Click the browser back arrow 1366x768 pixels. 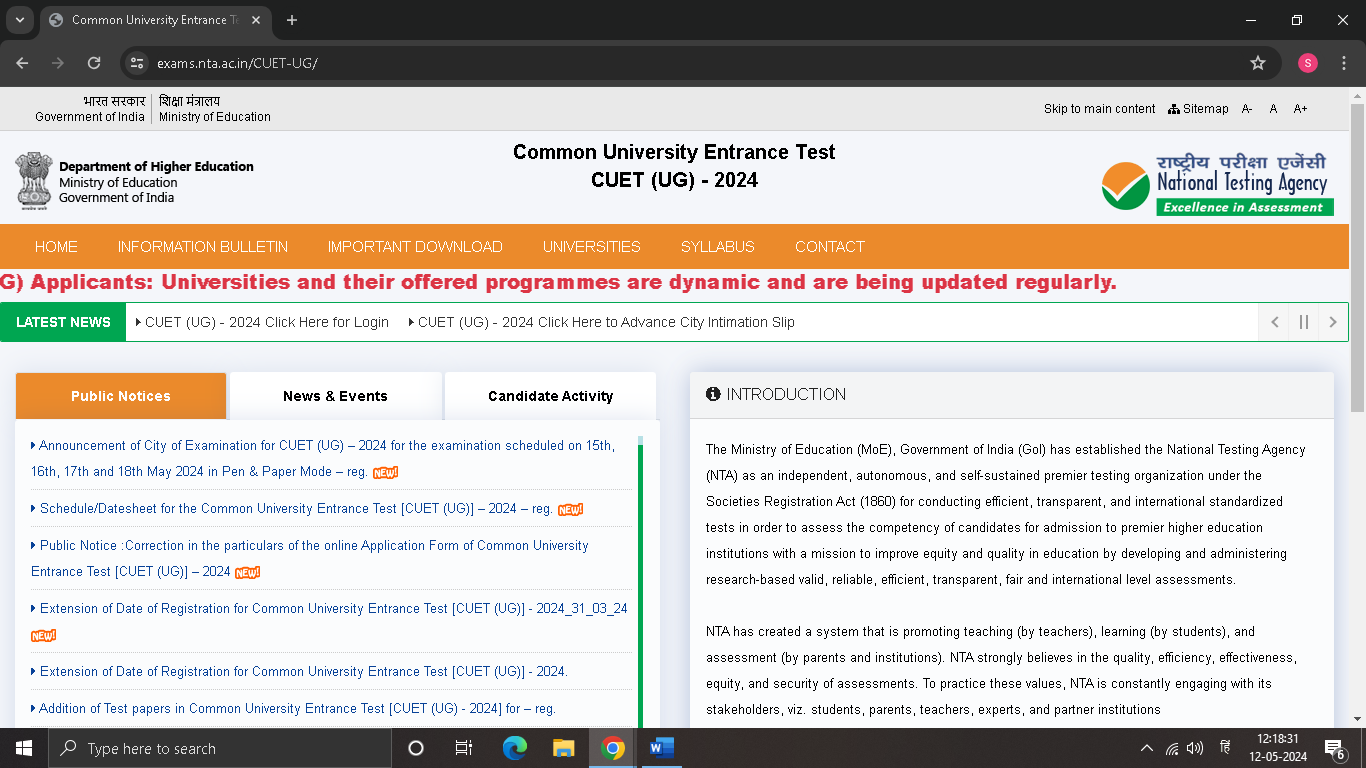point(23,63)
